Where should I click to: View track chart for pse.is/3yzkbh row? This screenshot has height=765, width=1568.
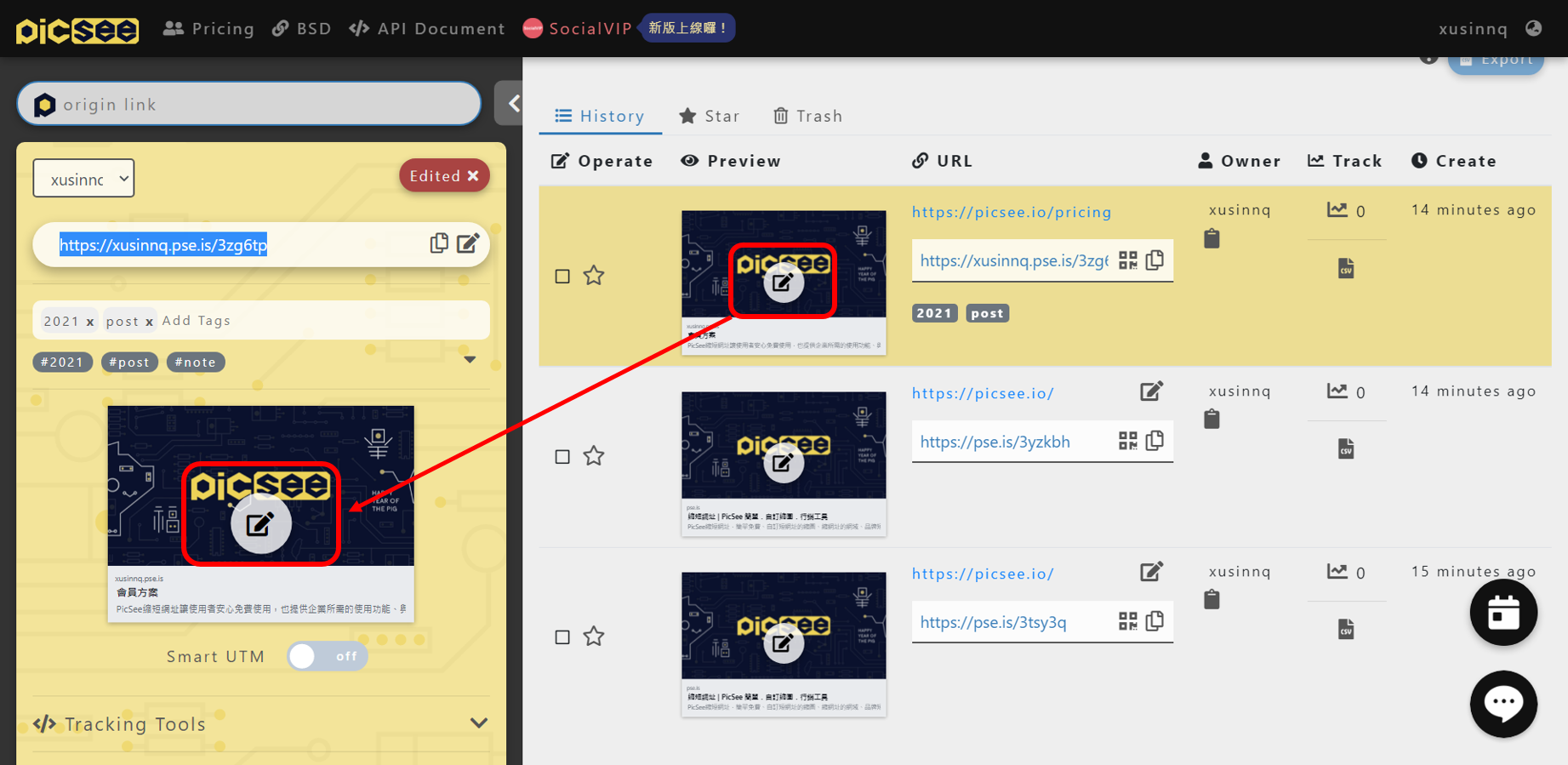[1337, 391]
